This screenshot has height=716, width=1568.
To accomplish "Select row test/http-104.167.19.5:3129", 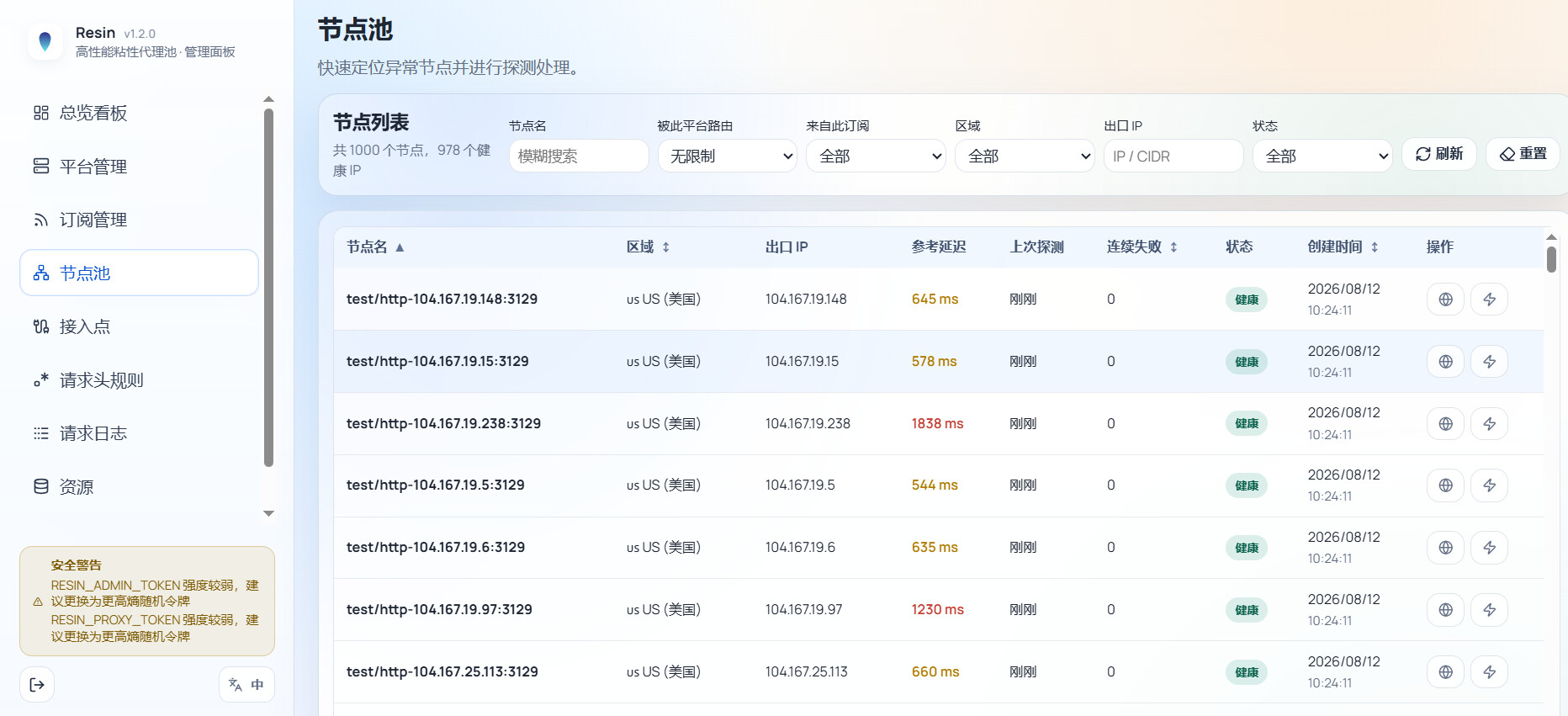I will click(938, 485).
